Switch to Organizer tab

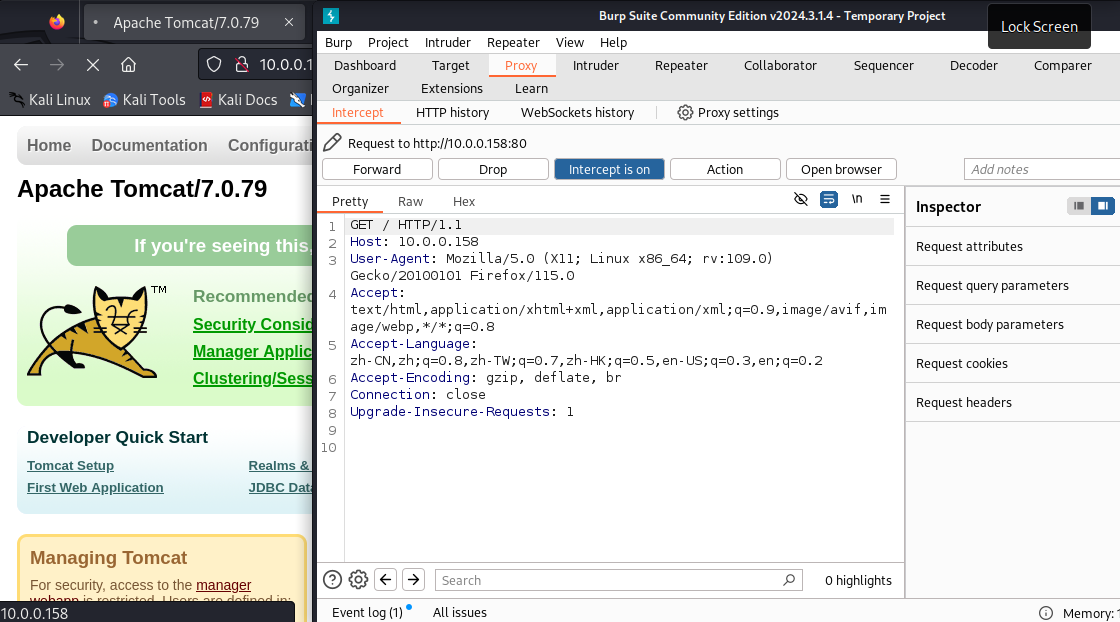tap(360, 89)
